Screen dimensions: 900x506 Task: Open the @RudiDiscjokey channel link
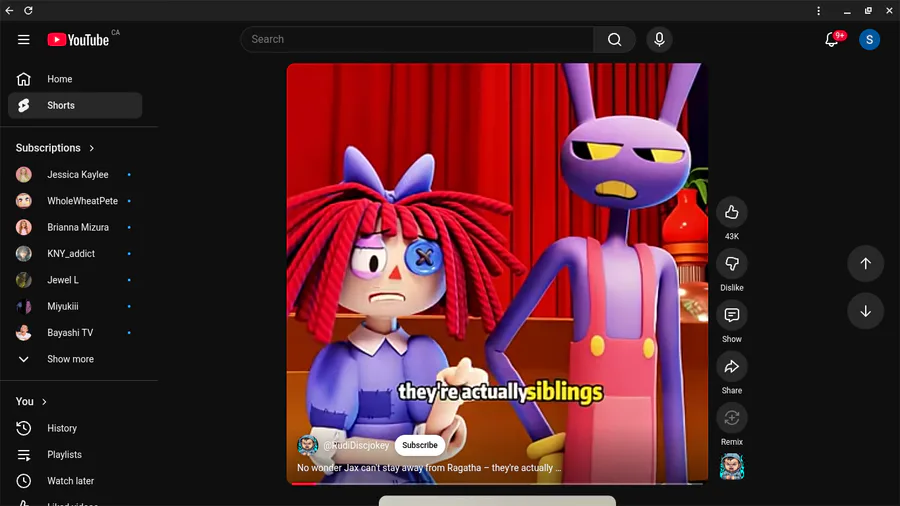pyautogui.click(x=356, y=445)
